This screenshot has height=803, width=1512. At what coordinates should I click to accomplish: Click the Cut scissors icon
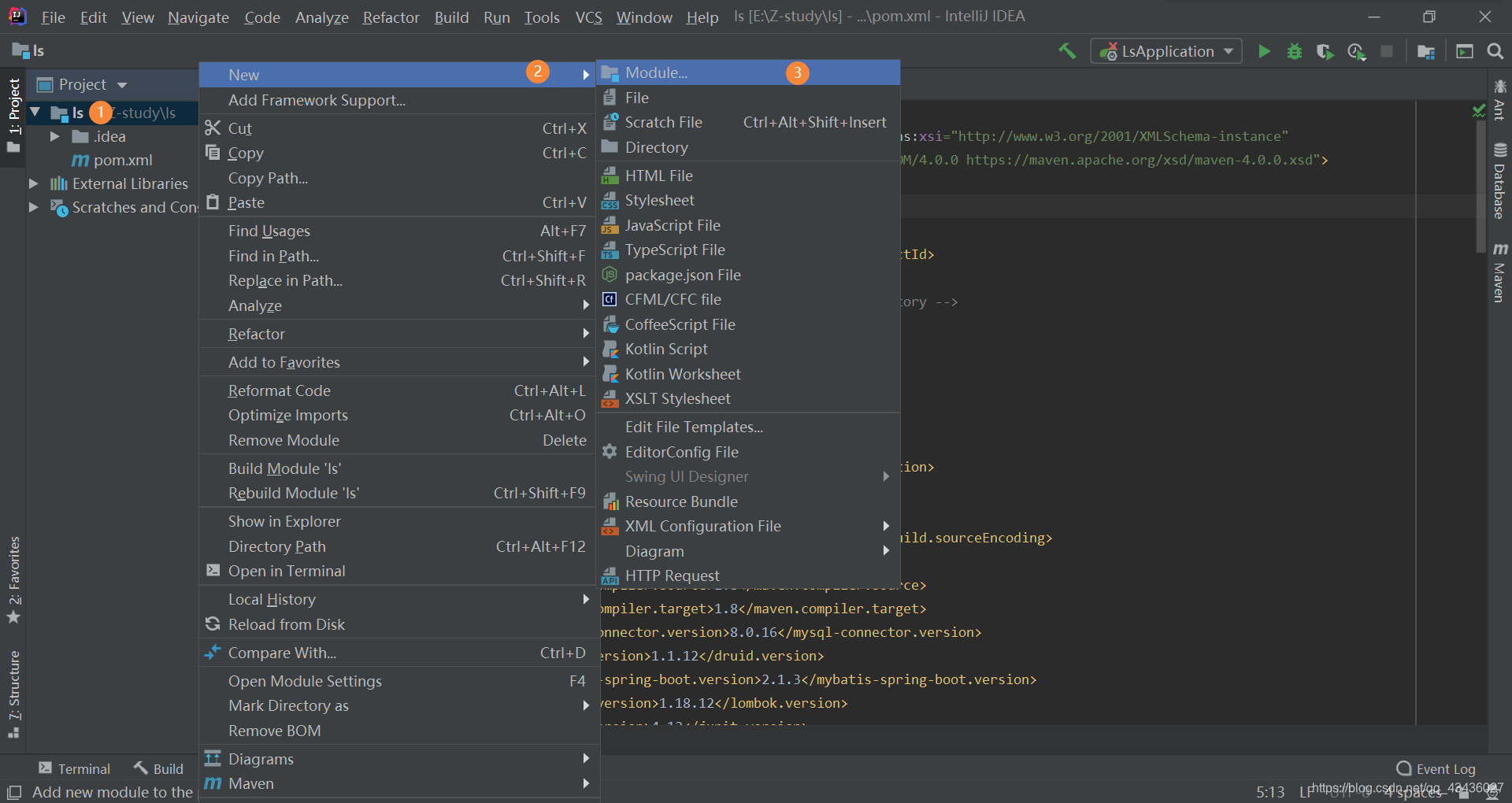213,128
